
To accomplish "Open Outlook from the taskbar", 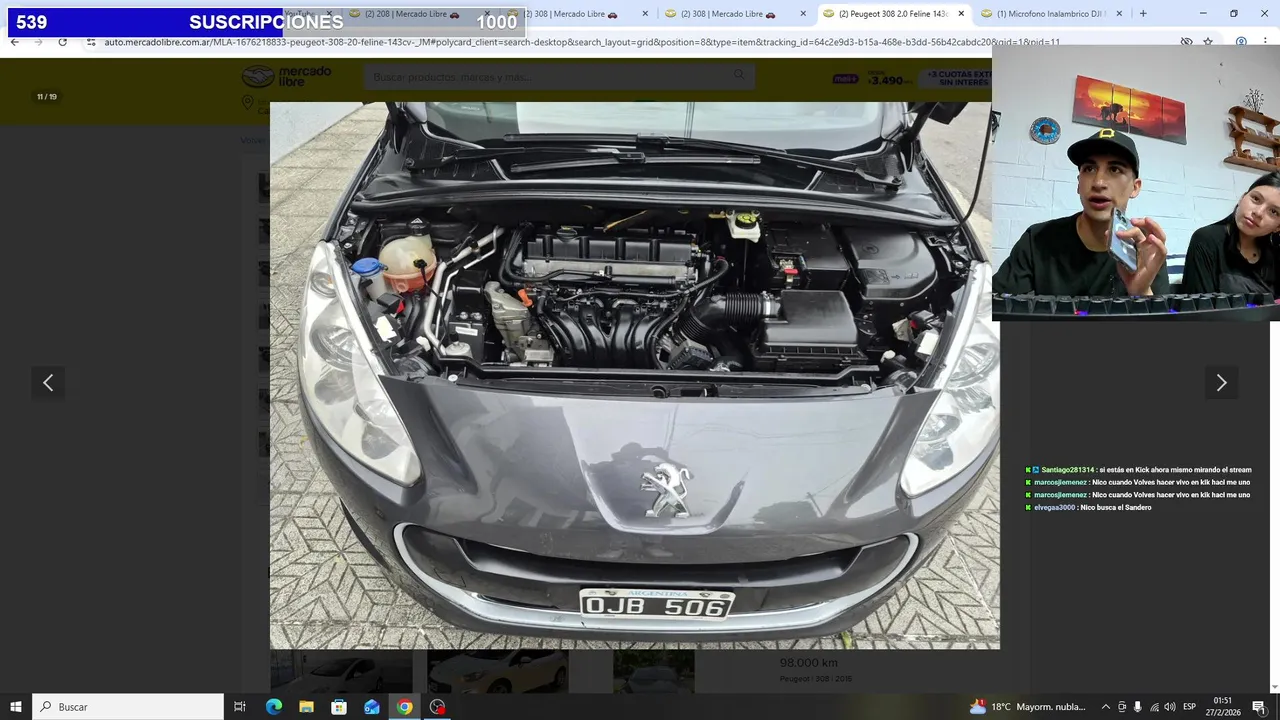I will (x=372, y=707).
